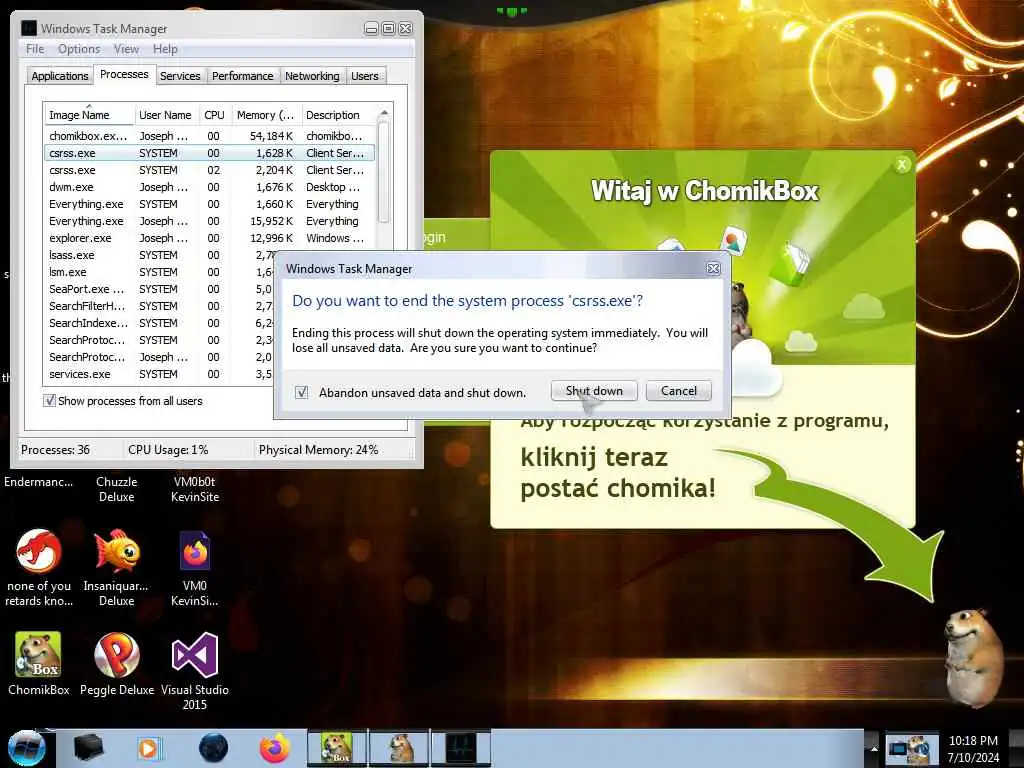The height and width of the screenshot is (768, 1024).
Task: Sort processes by Memory column header
Action: click(x=266, y=115)
